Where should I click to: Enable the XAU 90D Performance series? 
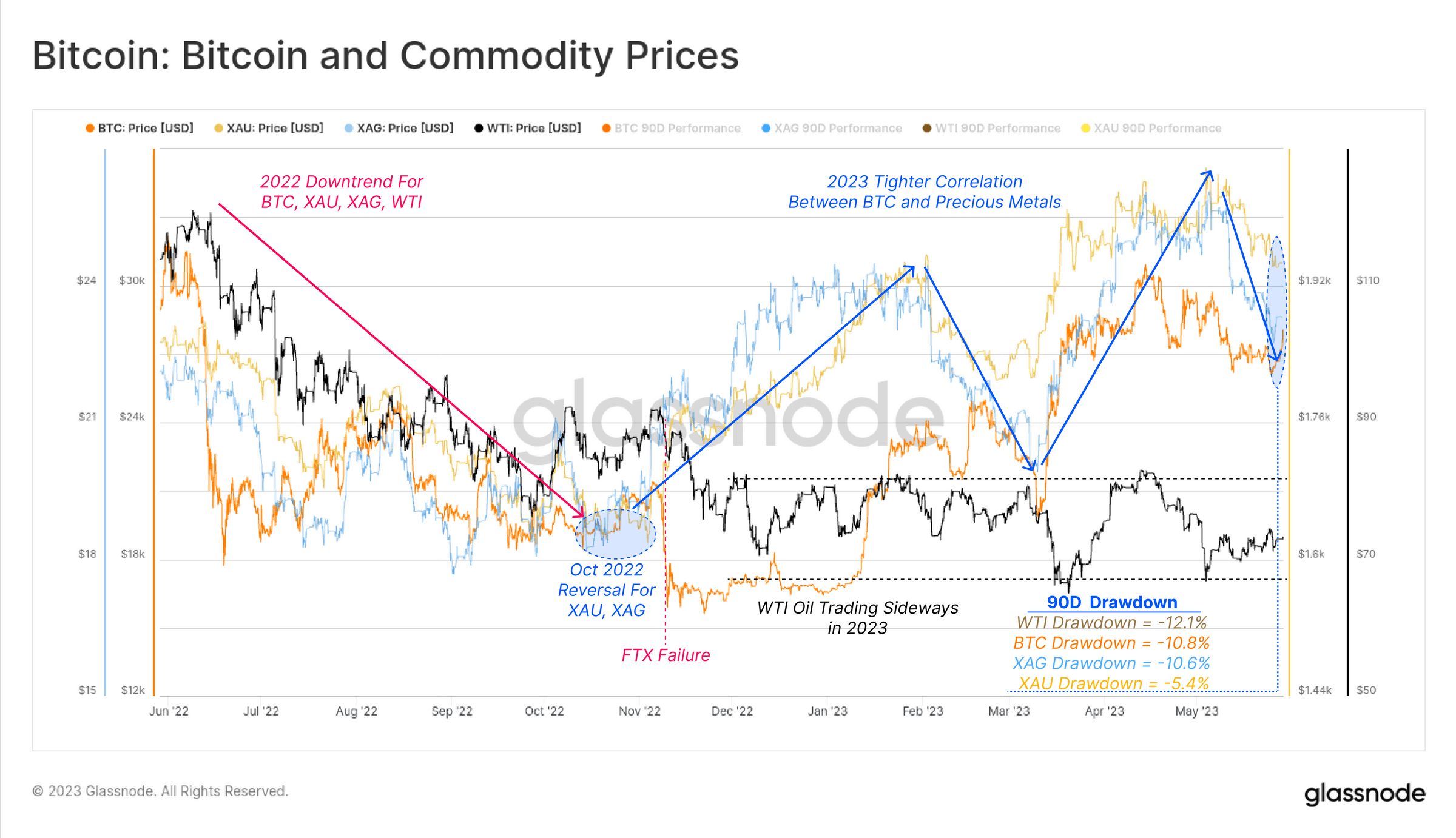point(1151,128)
